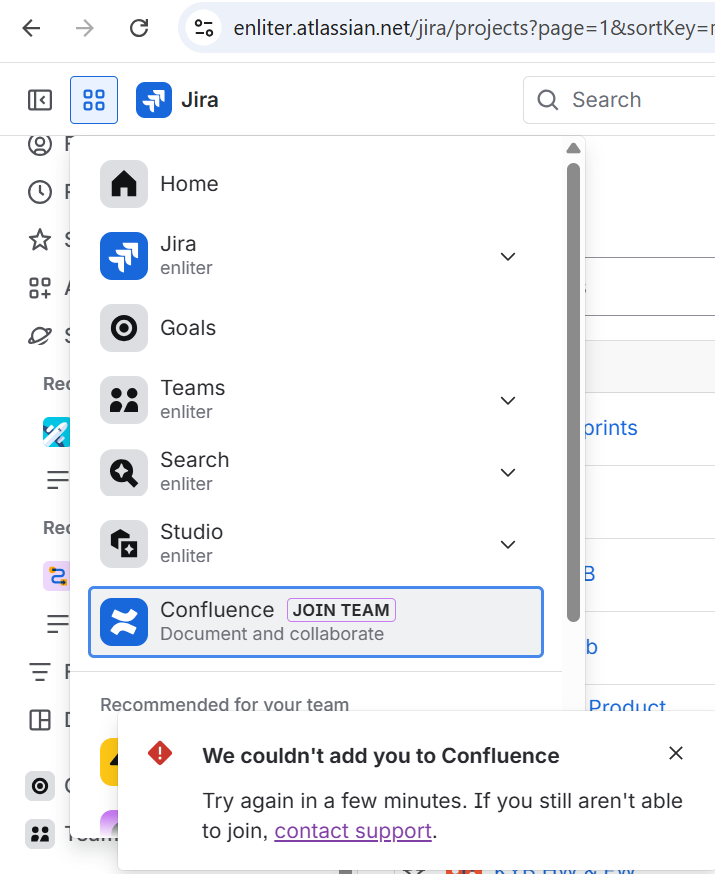The width and height of the screenshot is (715, 874).
Task: Expand the Jira section chevron
Action: 508,256
